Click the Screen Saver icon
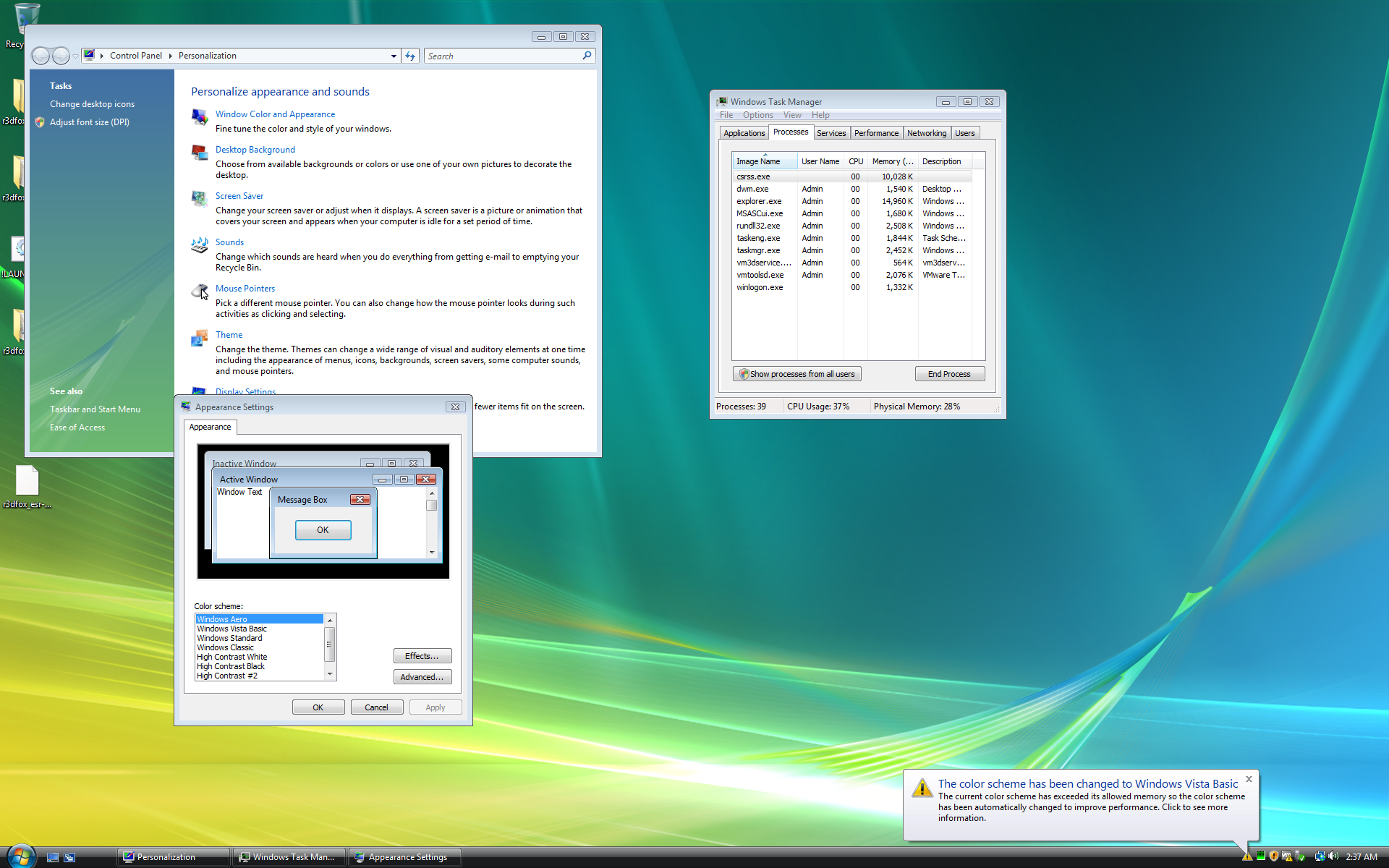Screen dimensions: 1389x868 200,199
